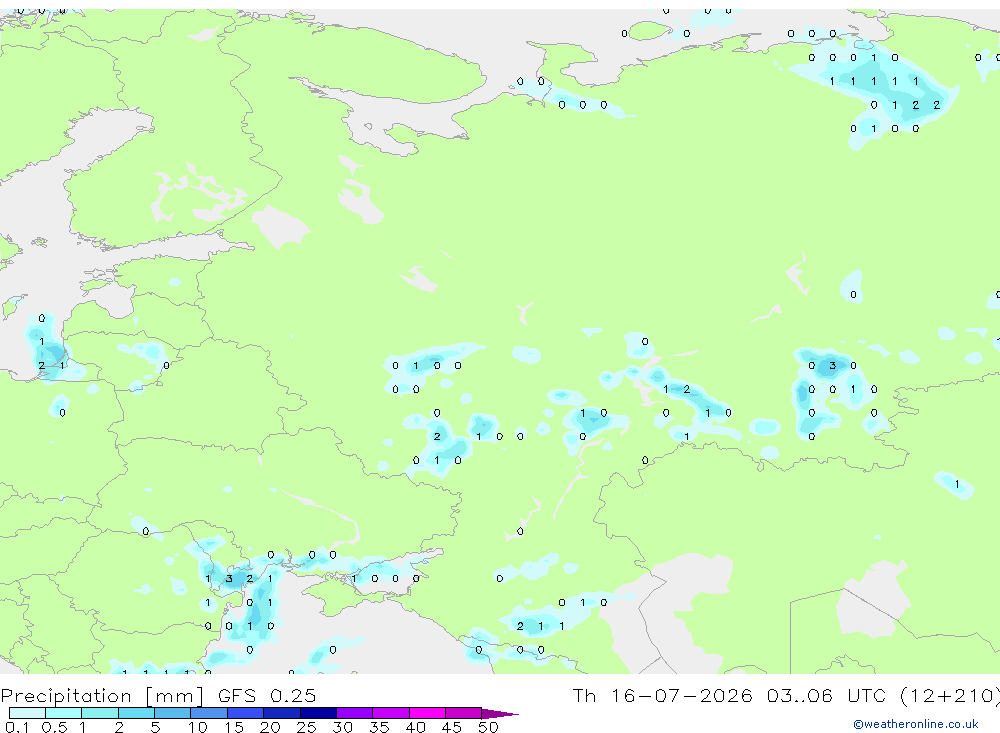Click the legend label '20'
This screenshot has width=1000, height=733.
tap(270, 727)
